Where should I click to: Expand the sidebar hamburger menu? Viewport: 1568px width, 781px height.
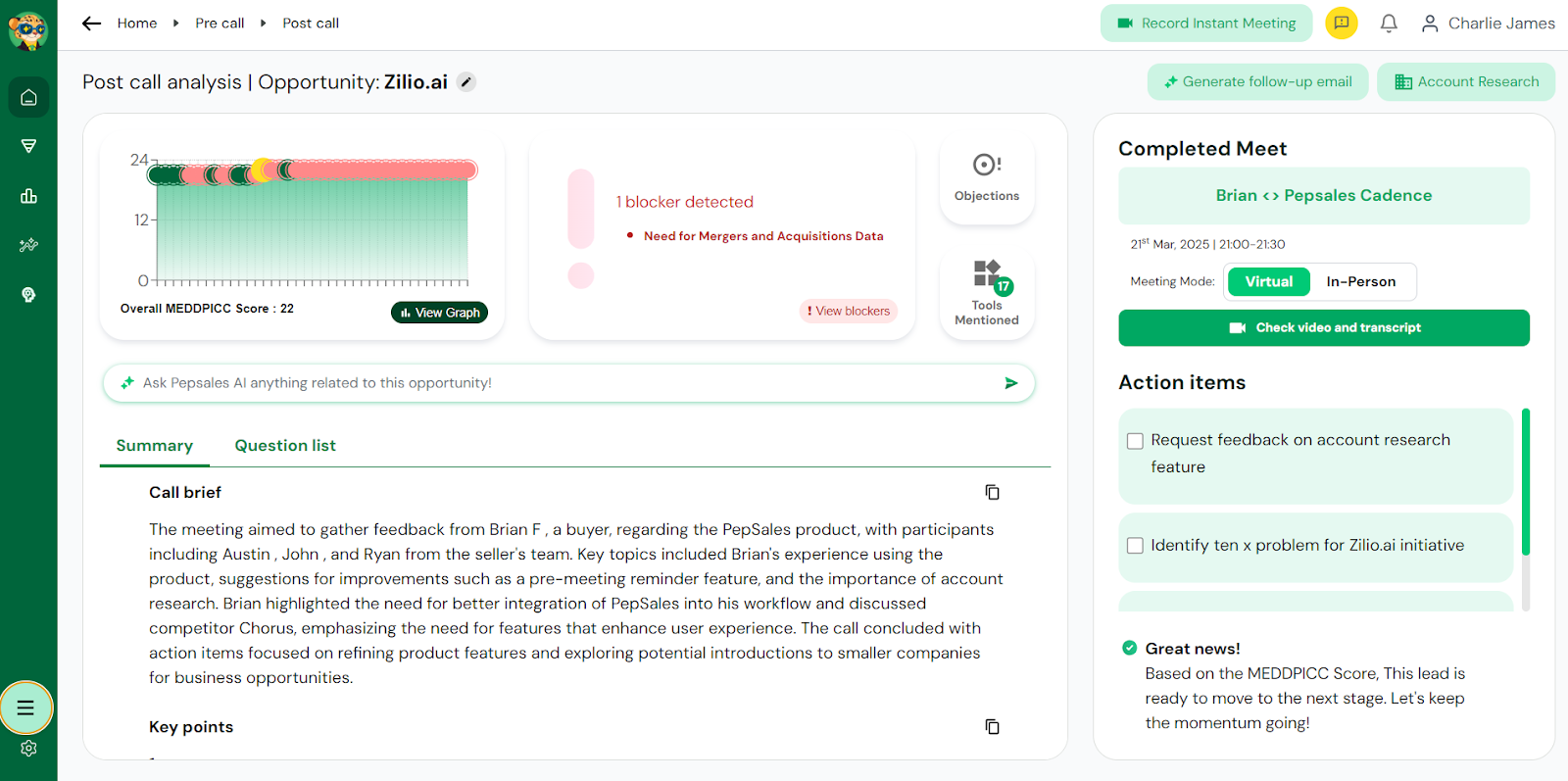(26, 708)
